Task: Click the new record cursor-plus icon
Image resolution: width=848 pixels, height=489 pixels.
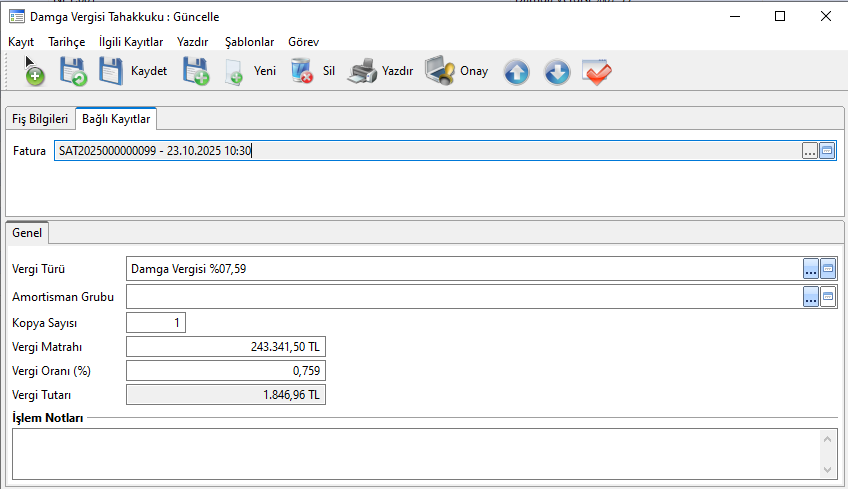Action: point(34,72)
